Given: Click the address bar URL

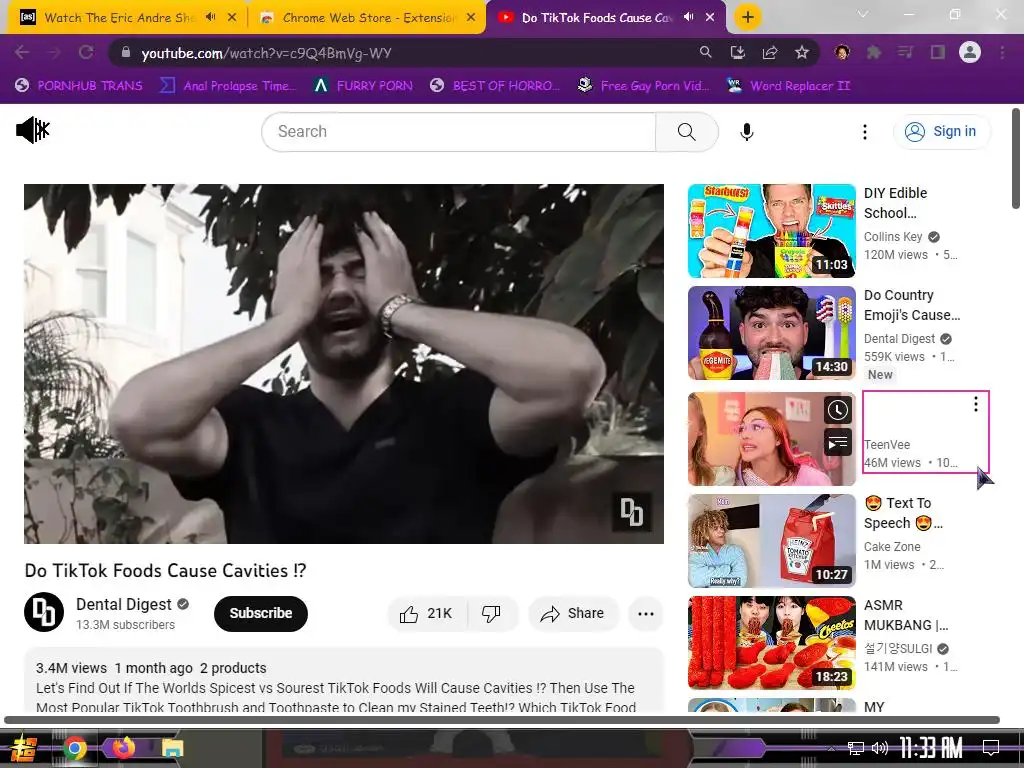Looking at the screenshot, I should pos(266,53).
